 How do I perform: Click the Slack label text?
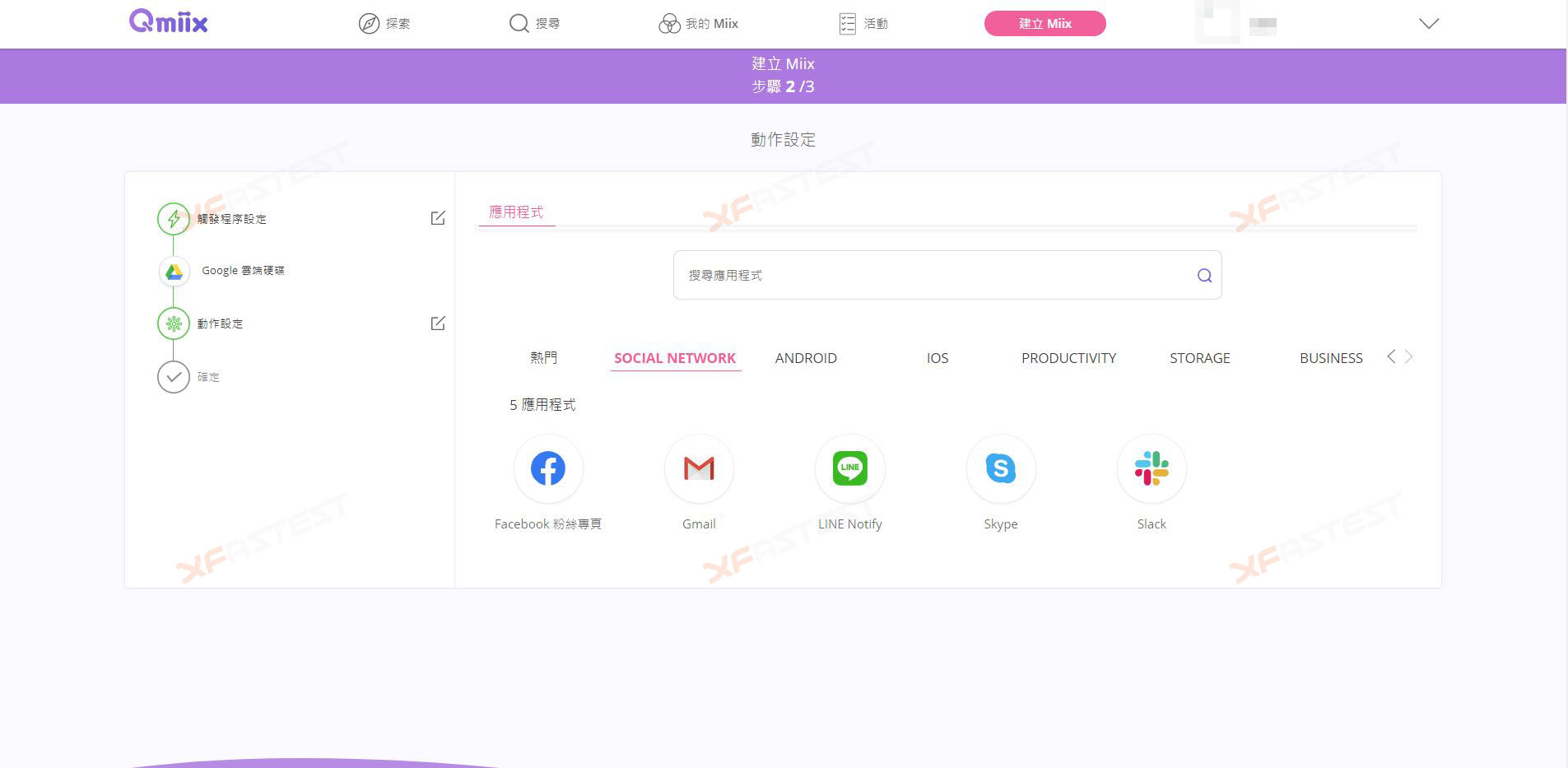click(x=1152, y=524)
